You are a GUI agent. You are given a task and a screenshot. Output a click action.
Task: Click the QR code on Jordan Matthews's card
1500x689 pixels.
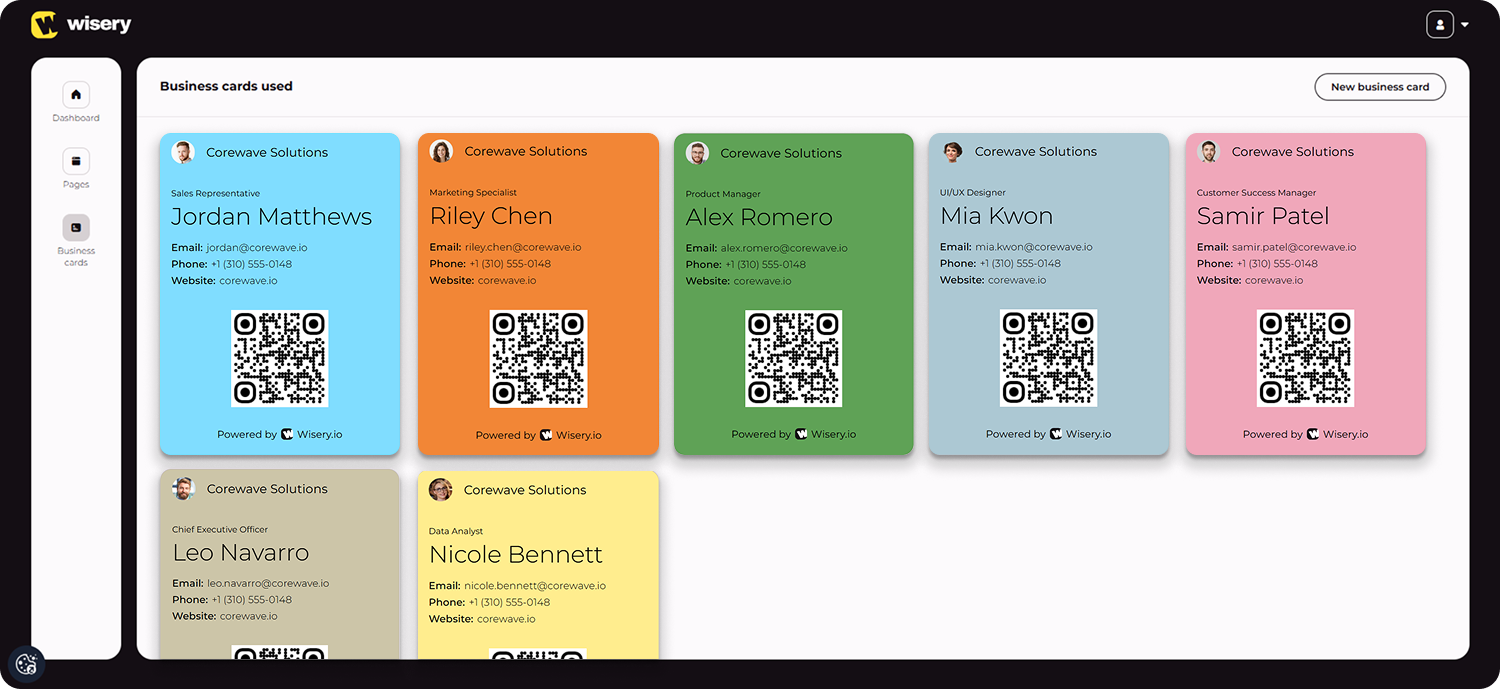pyautogui.click(x=280, y=358)
